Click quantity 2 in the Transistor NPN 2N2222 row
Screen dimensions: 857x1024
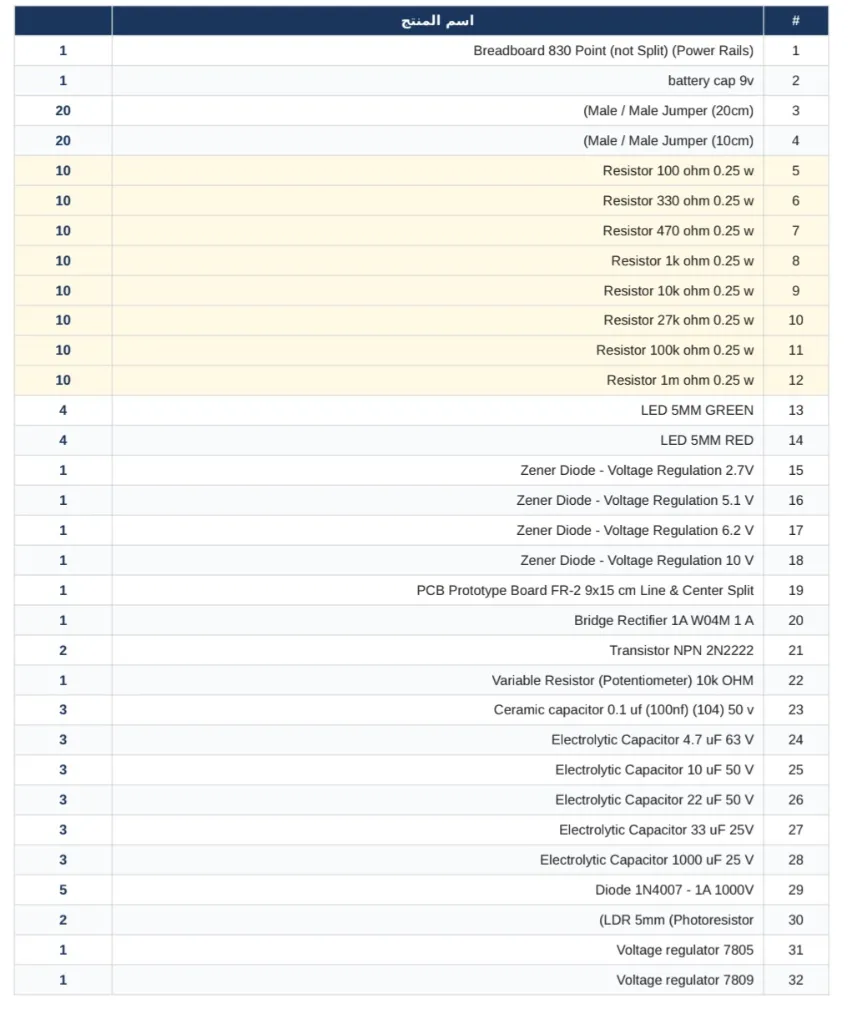click(63, 651)
